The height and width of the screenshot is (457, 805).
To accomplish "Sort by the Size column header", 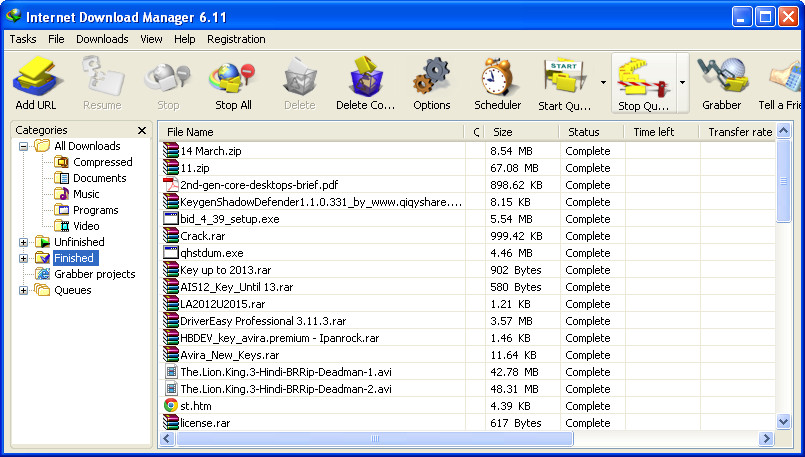I will (521, 132).
